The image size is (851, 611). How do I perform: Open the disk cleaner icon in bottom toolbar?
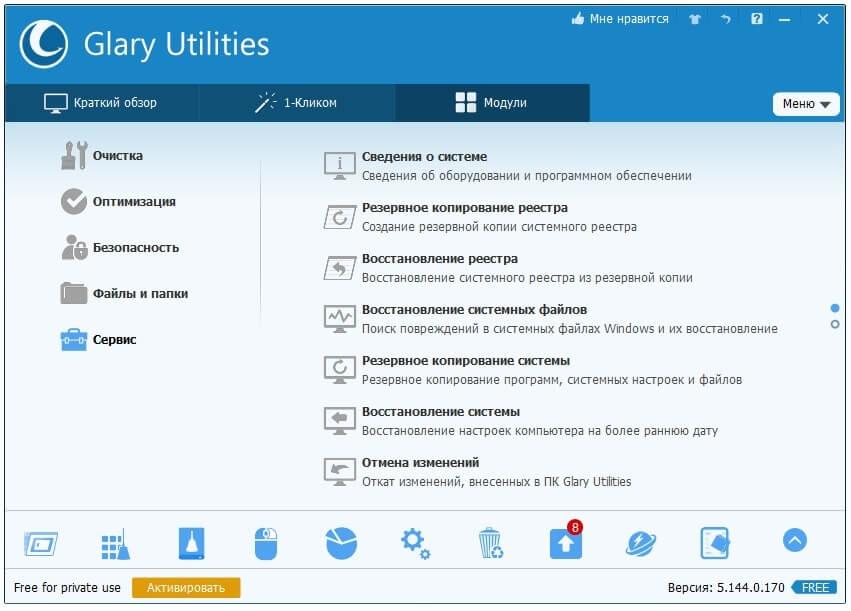point(41,544)
